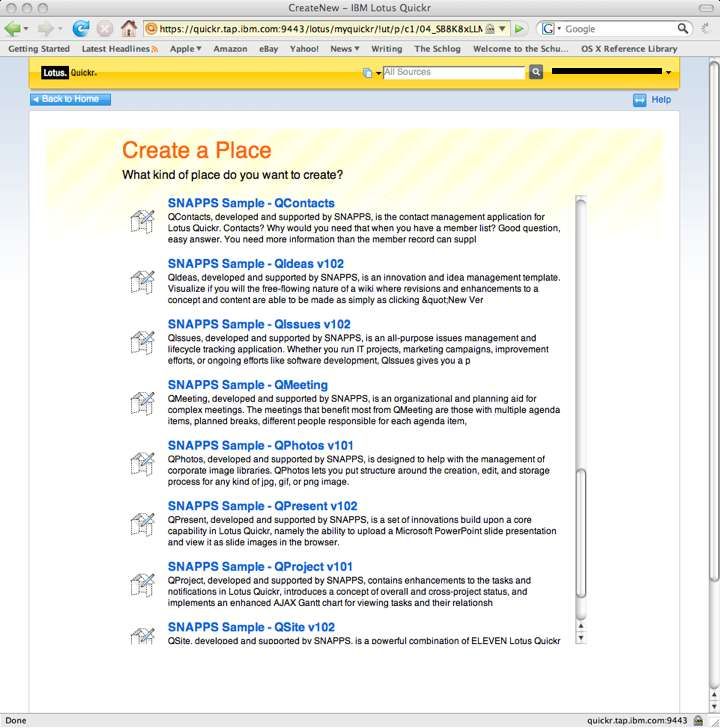Open the eBay bookmark
This screenshot has width=720, height=728.
[268, 49]
